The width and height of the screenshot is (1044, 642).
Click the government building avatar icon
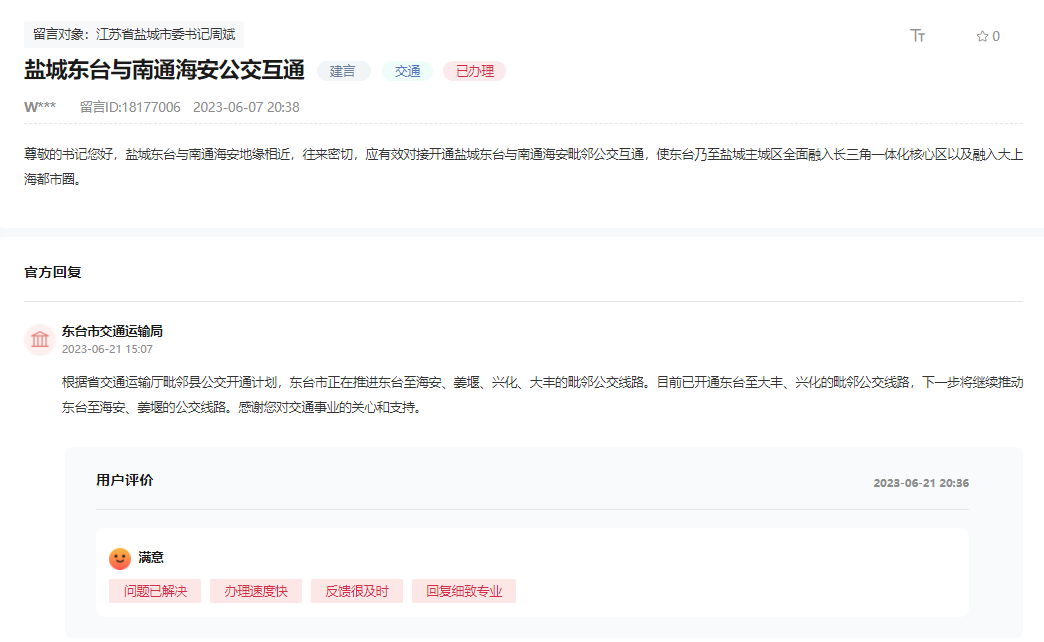coord(39,339)
